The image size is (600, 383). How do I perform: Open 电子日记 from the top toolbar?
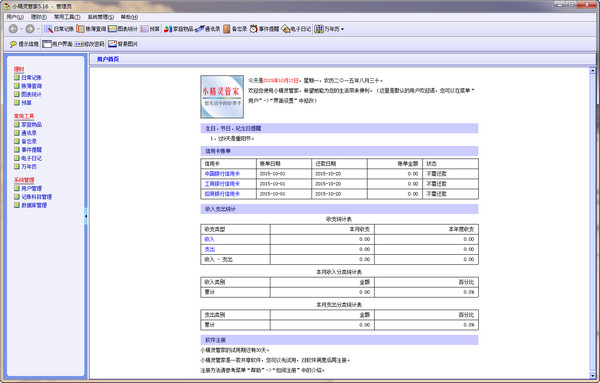point(296,29)
